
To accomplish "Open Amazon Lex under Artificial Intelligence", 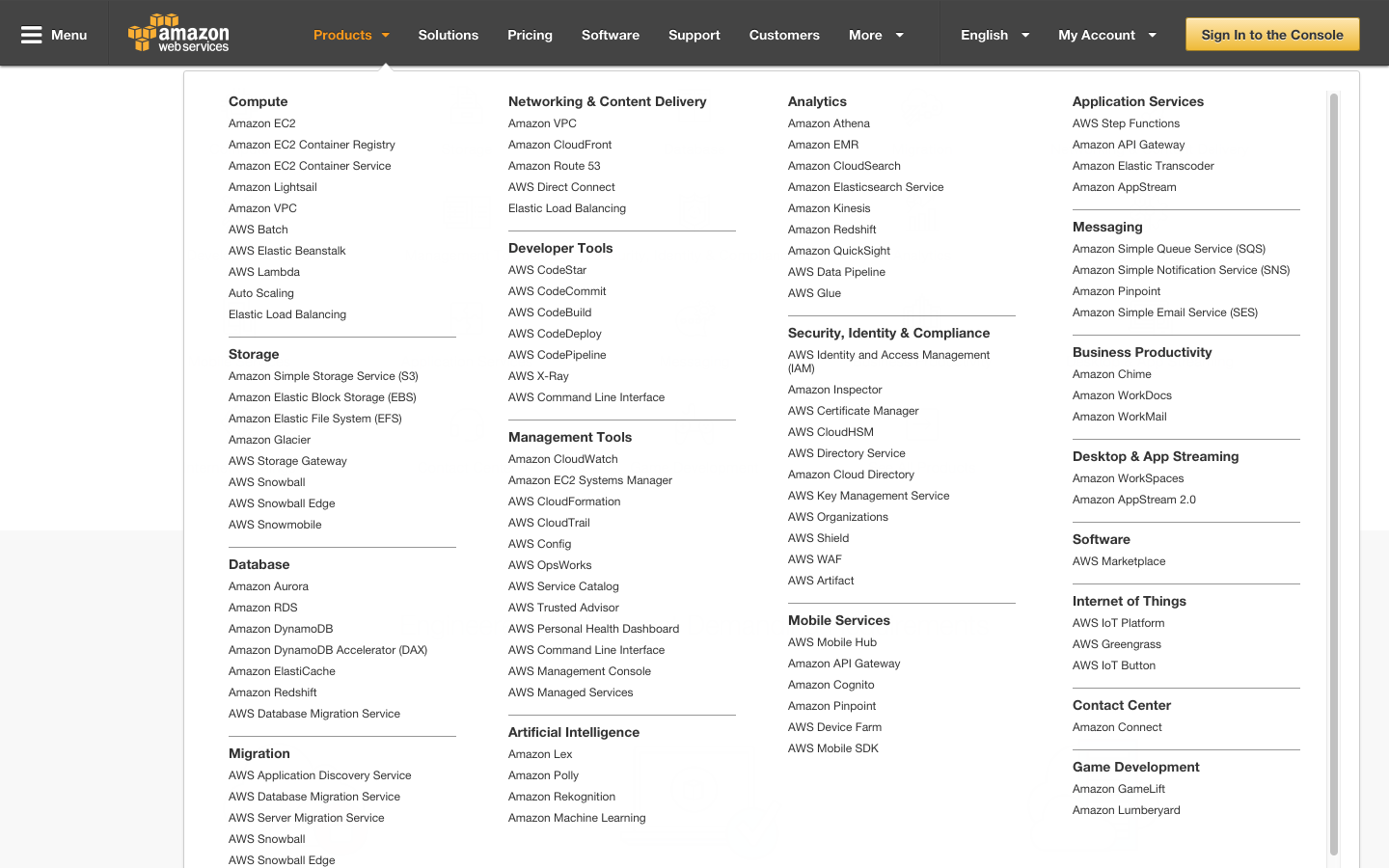I will [x=539, y=753].
